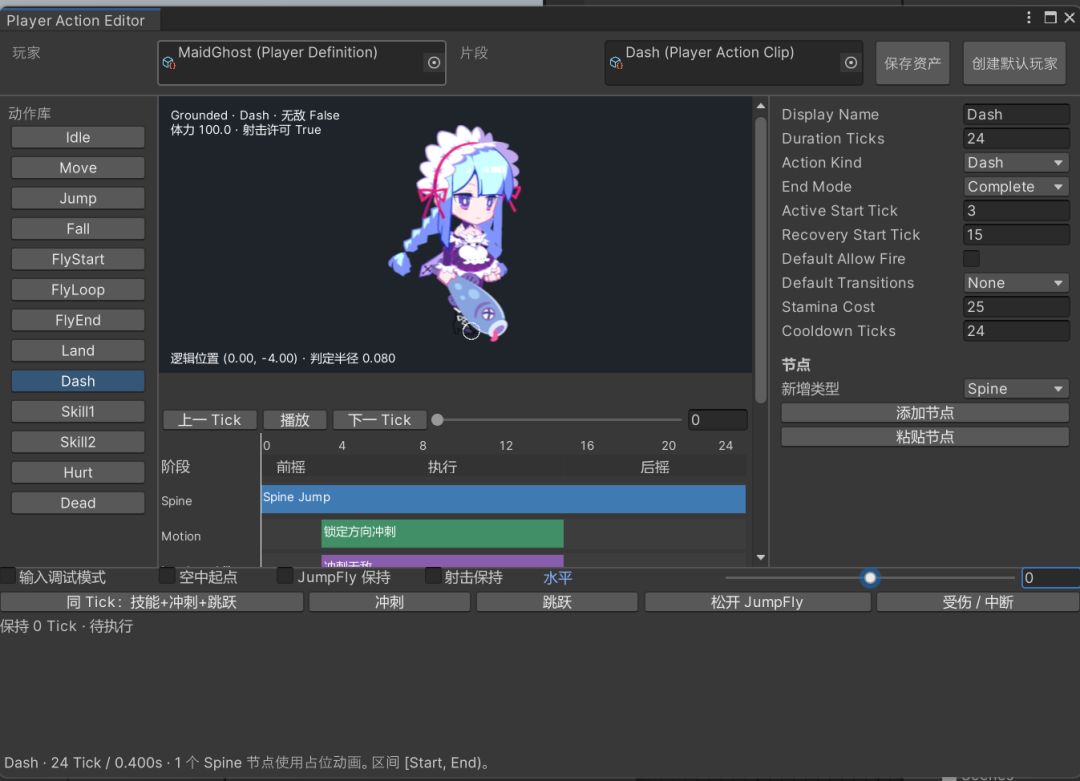The height and width of the screenshot is (781, 1080).
Task: Click the direction slider value field
Action: click(x=1050, y=577)
